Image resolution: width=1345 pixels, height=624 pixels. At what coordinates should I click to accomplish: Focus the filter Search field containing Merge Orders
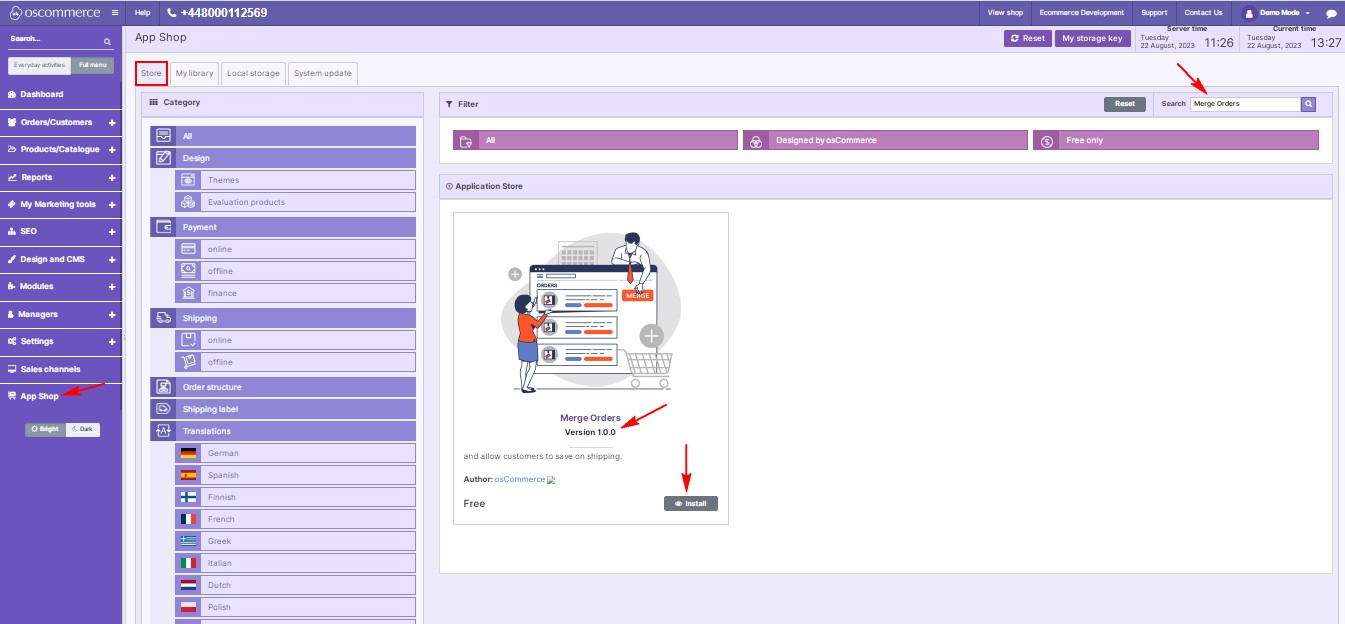1245,104
